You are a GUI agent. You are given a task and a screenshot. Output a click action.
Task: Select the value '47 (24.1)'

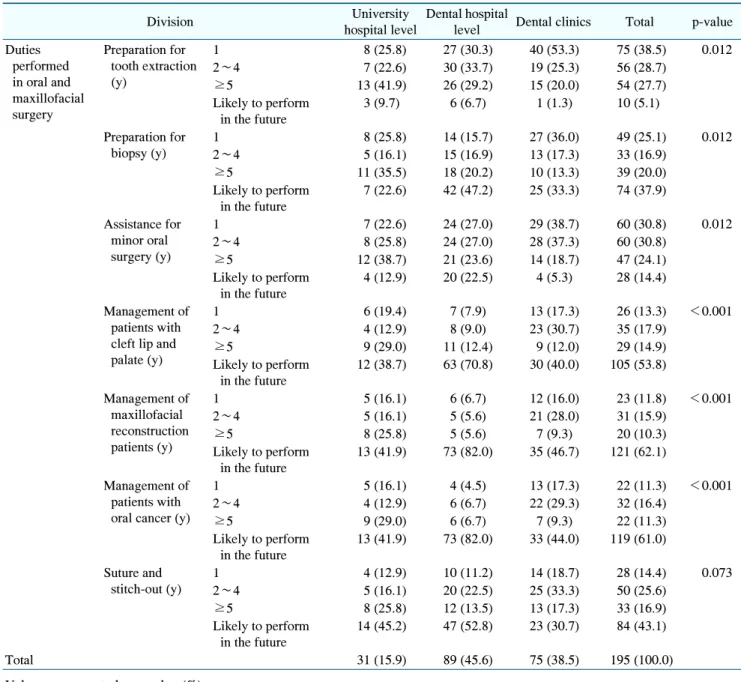point(641,259)
